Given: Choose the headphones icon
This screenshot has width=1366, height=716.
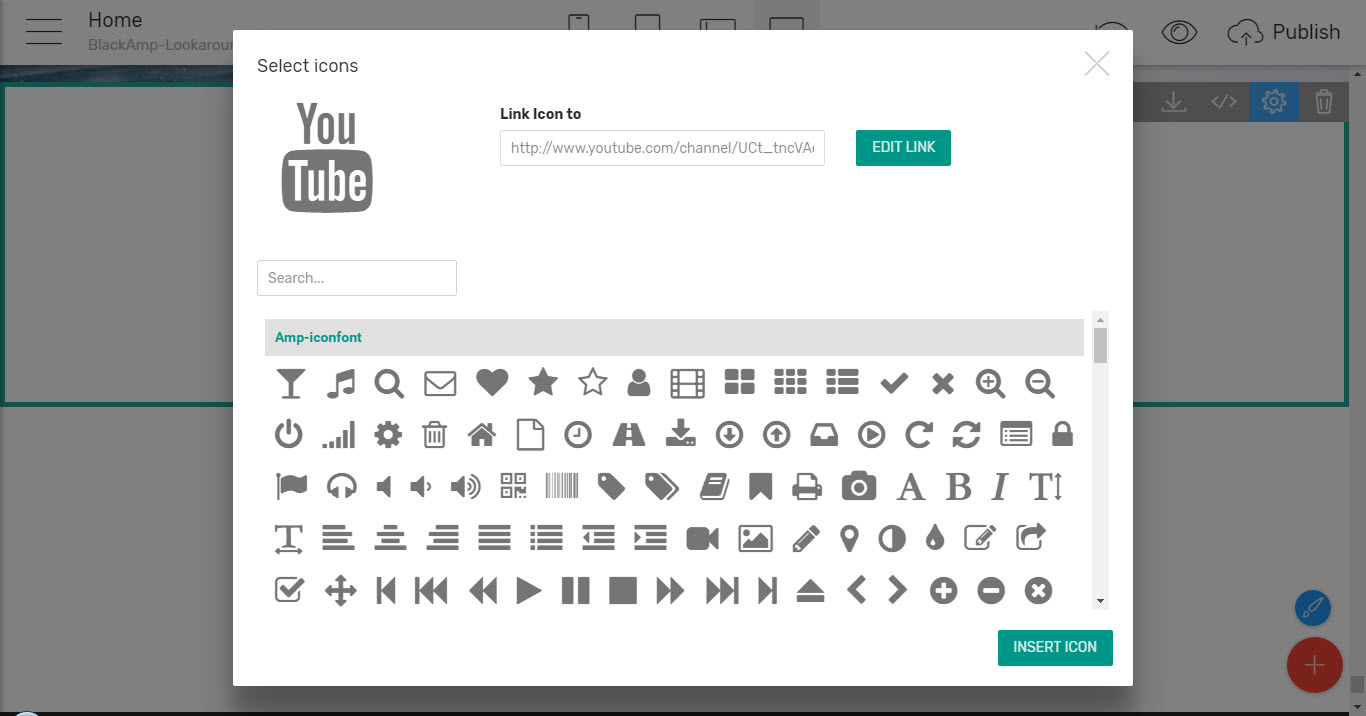Looking at the screenshot, I should (342, 487).
